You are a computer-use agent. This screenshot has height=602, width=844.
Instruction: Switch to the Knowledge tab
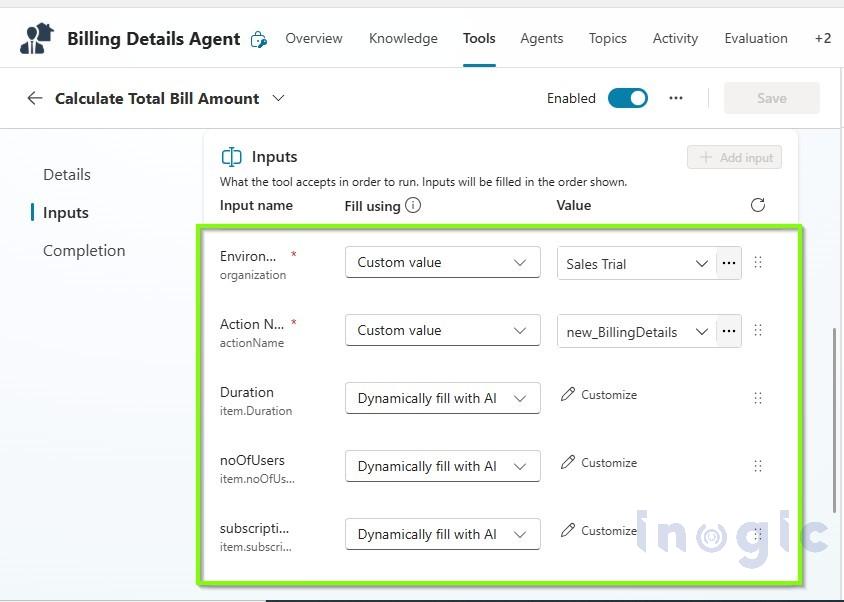click(x=403, y=38)
